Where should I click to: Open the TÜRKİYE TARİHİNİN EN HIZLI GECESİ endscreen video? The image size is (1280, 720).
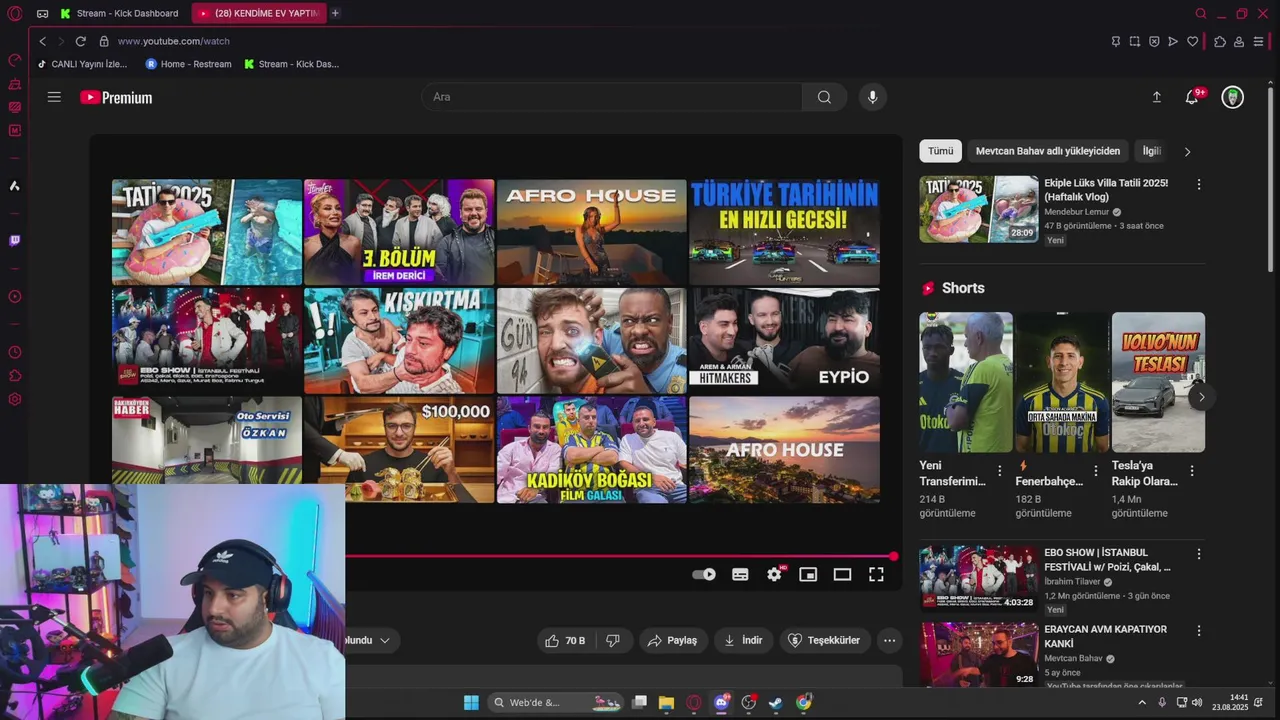click(x=784, y=232)
